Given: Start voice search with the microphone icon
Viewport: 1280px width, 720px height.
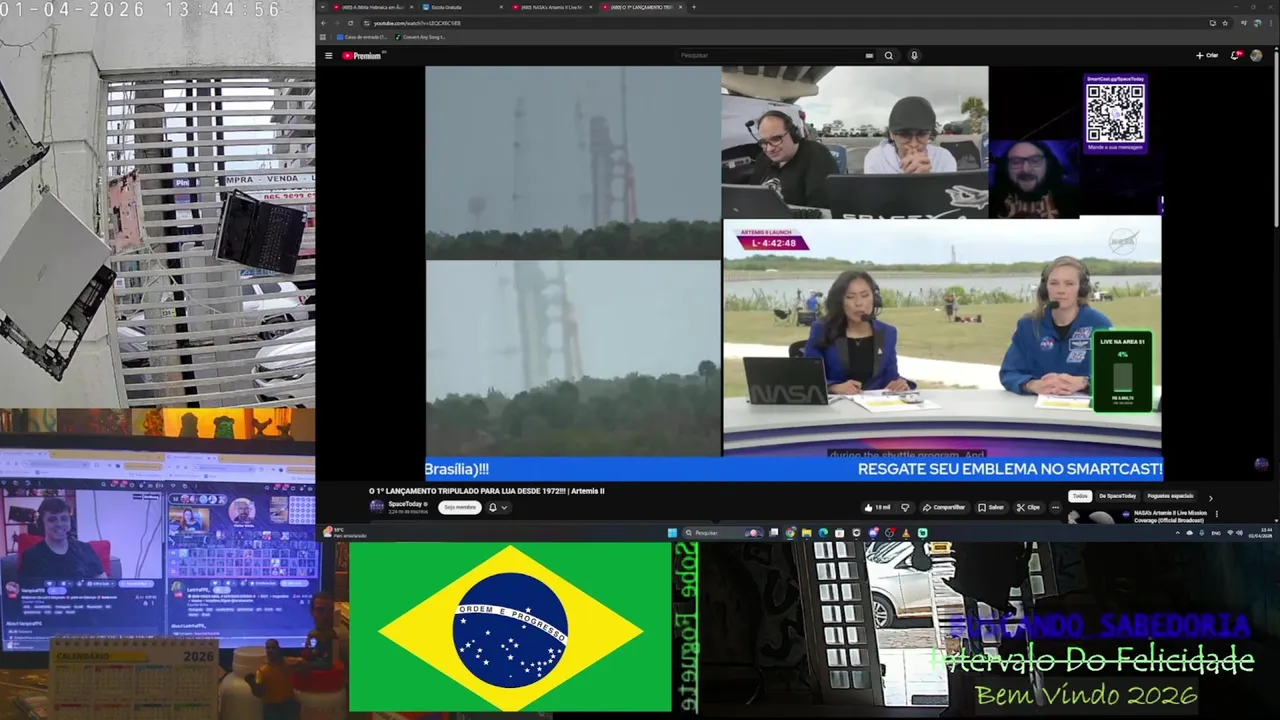Looking at the screenshot, I should pos(914,56).
